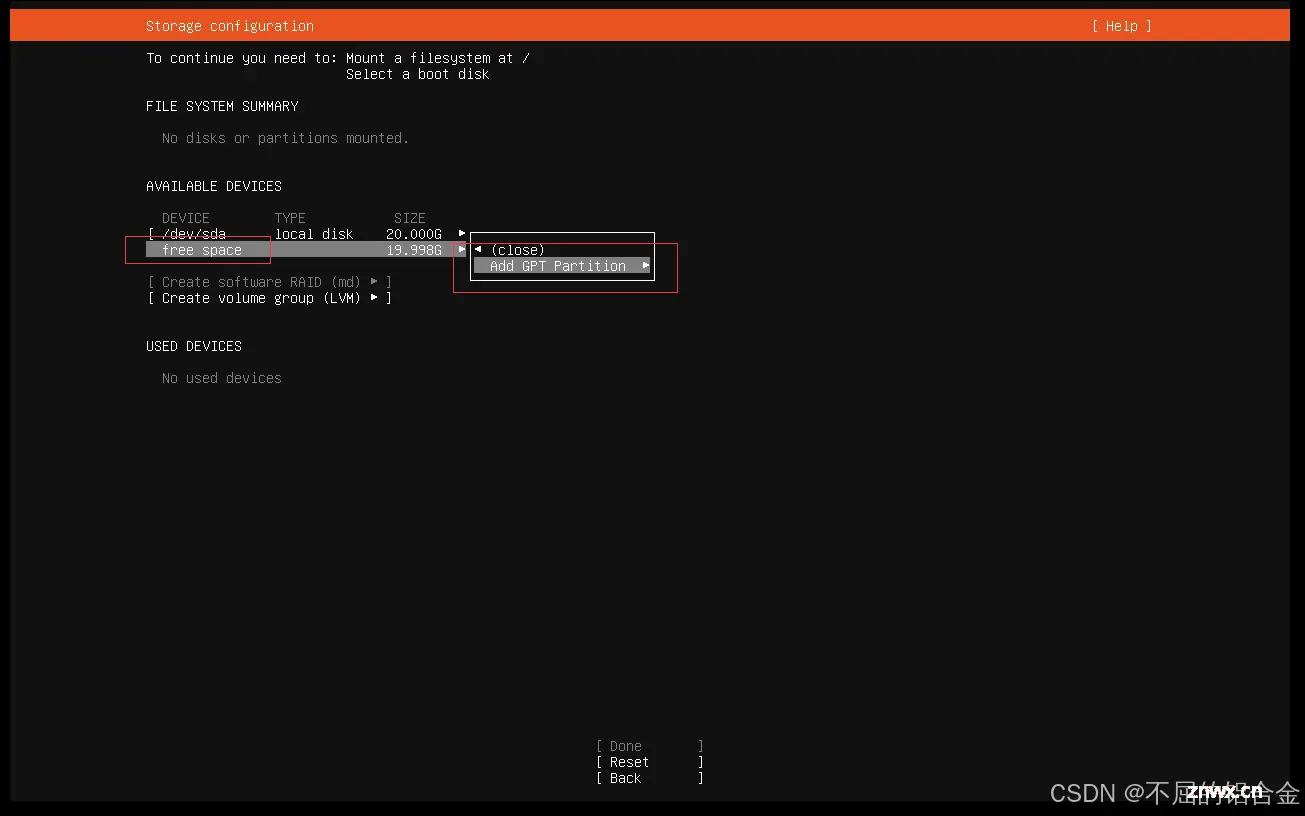
Task: Click 'Select a boot disk' instruction text
Action: pyautogui.click(x=418, y=74)
